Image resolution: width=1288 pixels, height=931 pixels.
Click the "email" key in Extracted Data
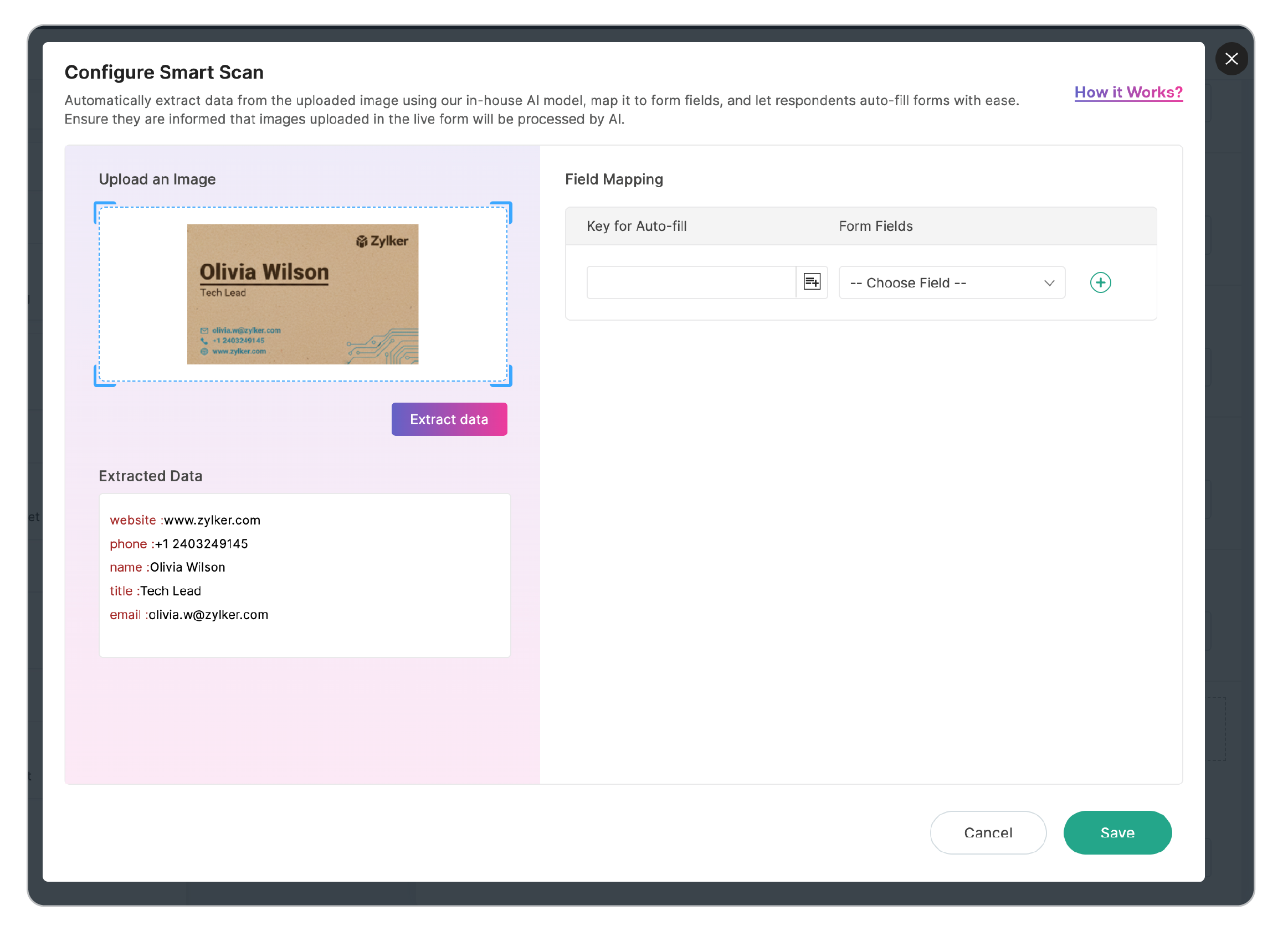click(125, 615)
